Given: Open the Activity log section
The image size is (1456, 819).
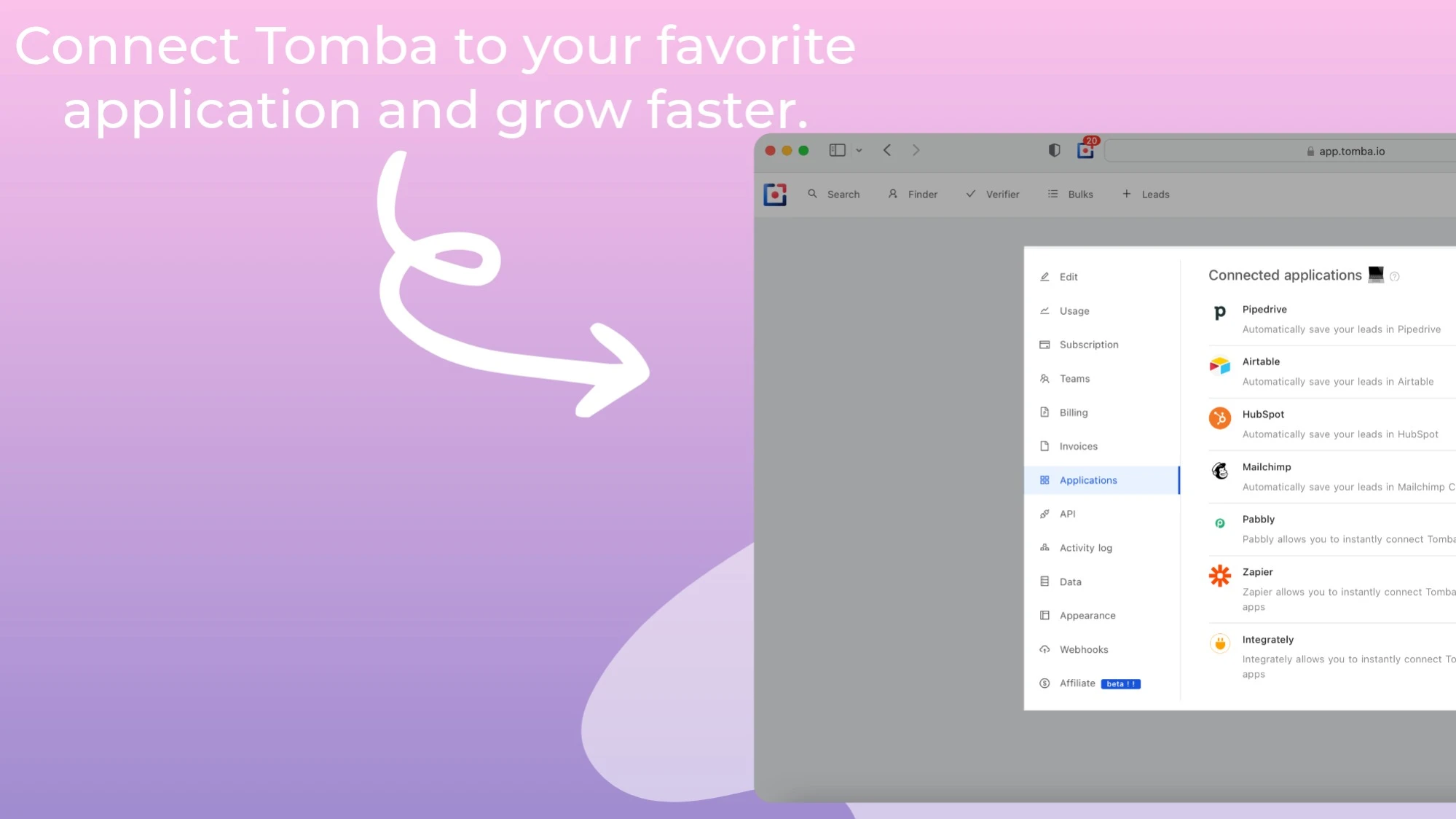Looking at the screenshot, I should tap(1085, 547).
